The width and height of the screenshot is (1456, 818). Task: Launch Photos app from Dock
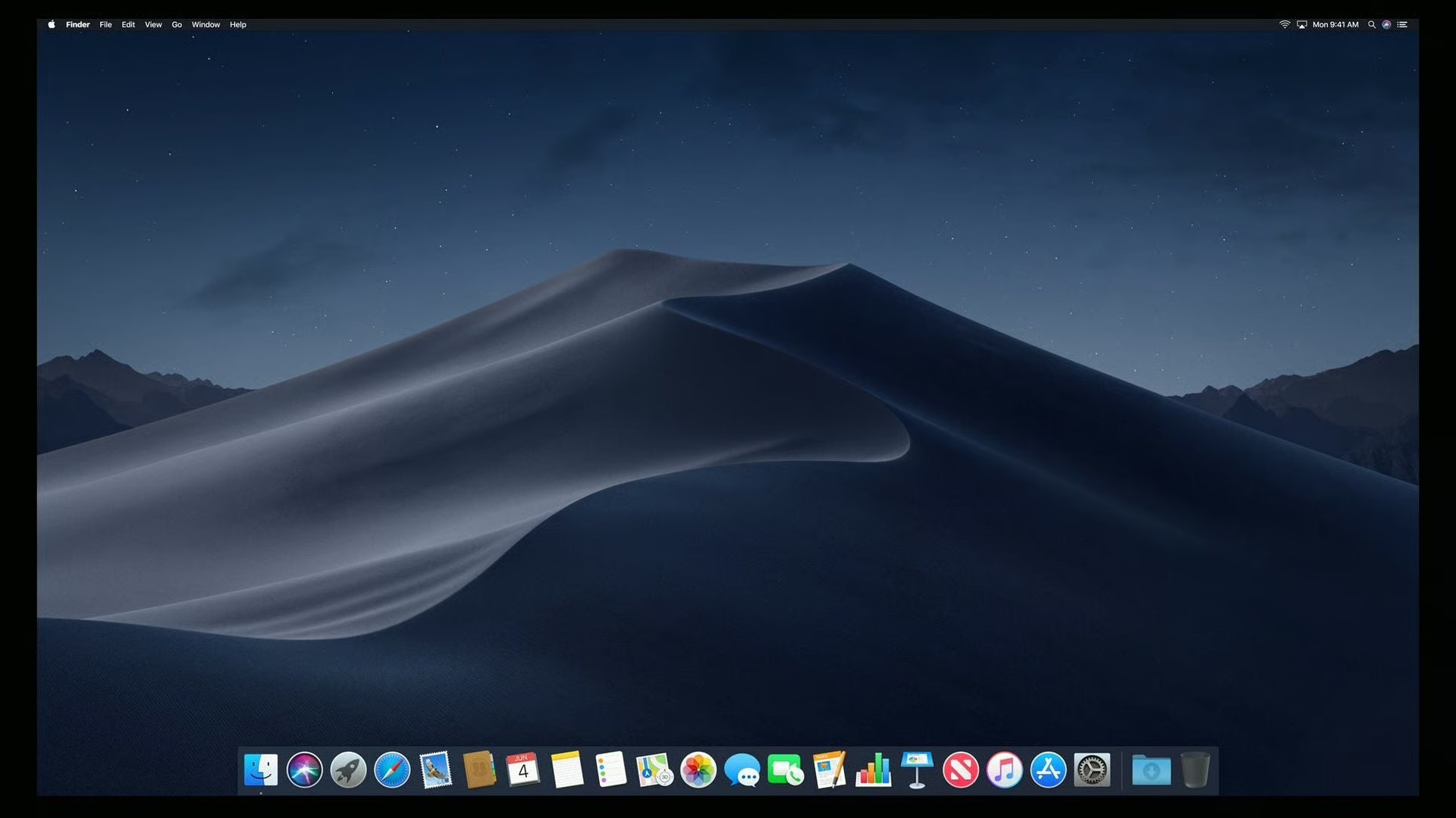pos(698,770)
